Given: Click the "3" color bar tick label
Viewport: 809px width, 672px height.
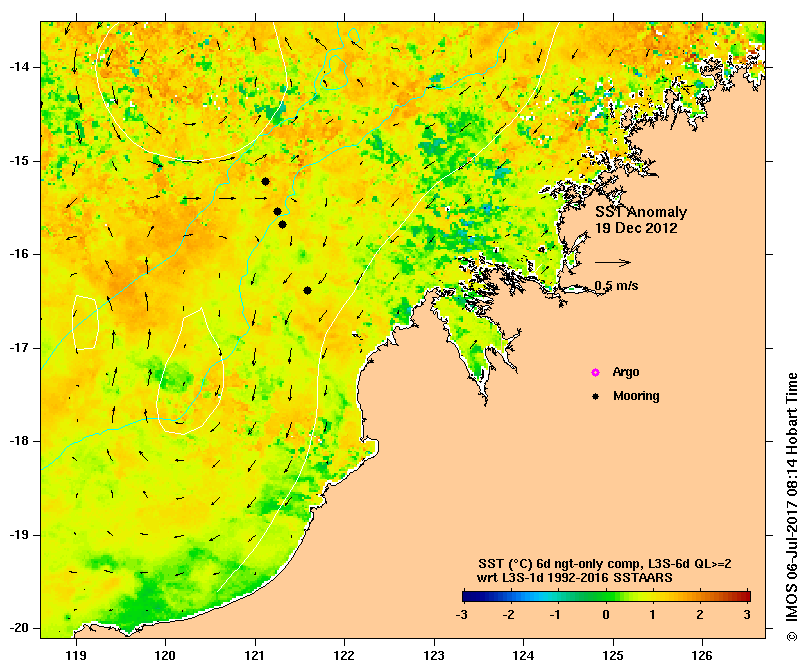Looking at the screenshot, I should pos(747,615).
